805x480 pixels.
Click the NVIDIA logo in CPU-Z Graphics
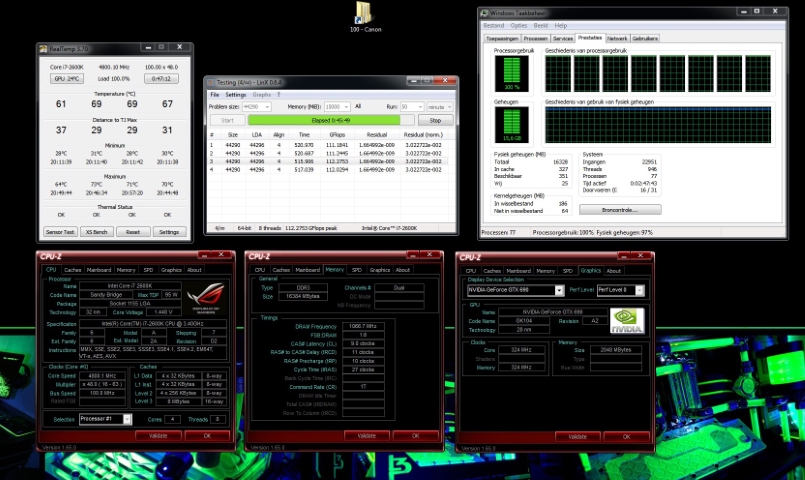627,321
